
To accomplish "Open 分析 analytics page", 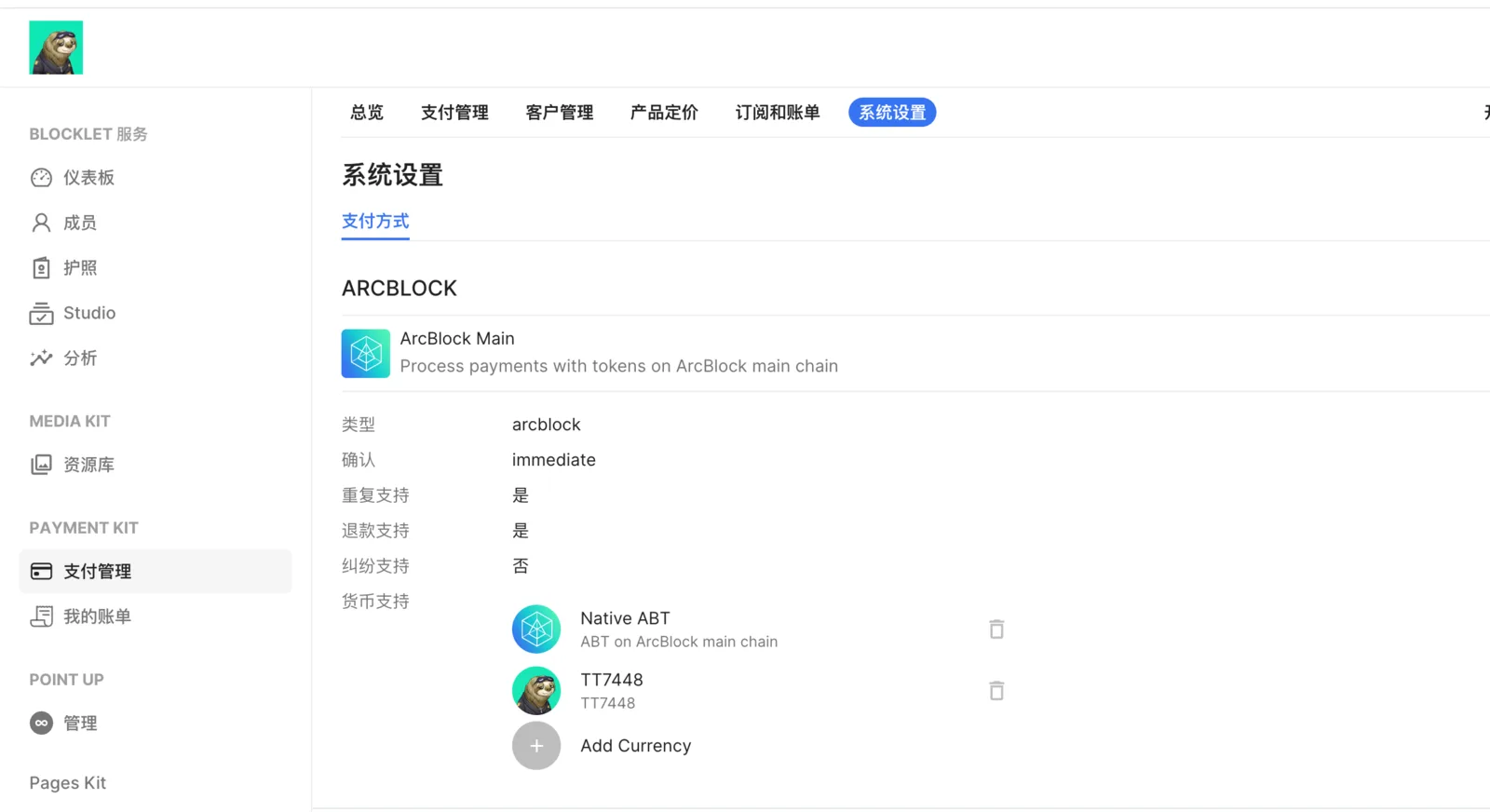I will point(80,359).
